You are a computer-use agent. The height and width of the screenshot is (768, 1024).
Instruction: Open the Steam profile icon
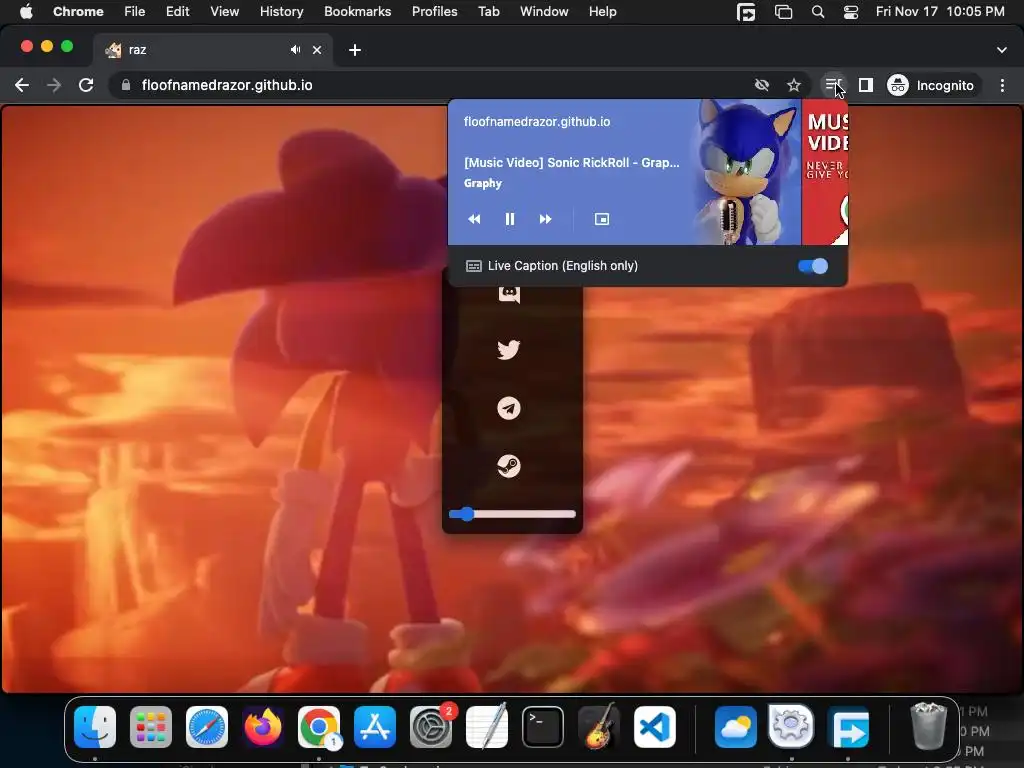point(509,466)
